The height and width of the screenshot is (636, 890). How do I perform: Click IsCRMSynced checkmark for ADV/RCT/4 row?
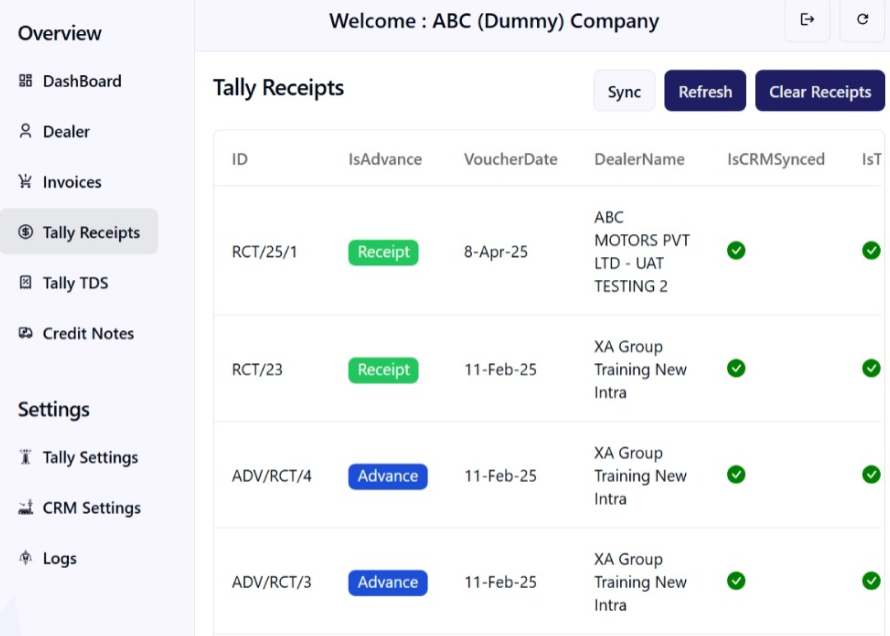pyautogui.click(x=736, y=474)
